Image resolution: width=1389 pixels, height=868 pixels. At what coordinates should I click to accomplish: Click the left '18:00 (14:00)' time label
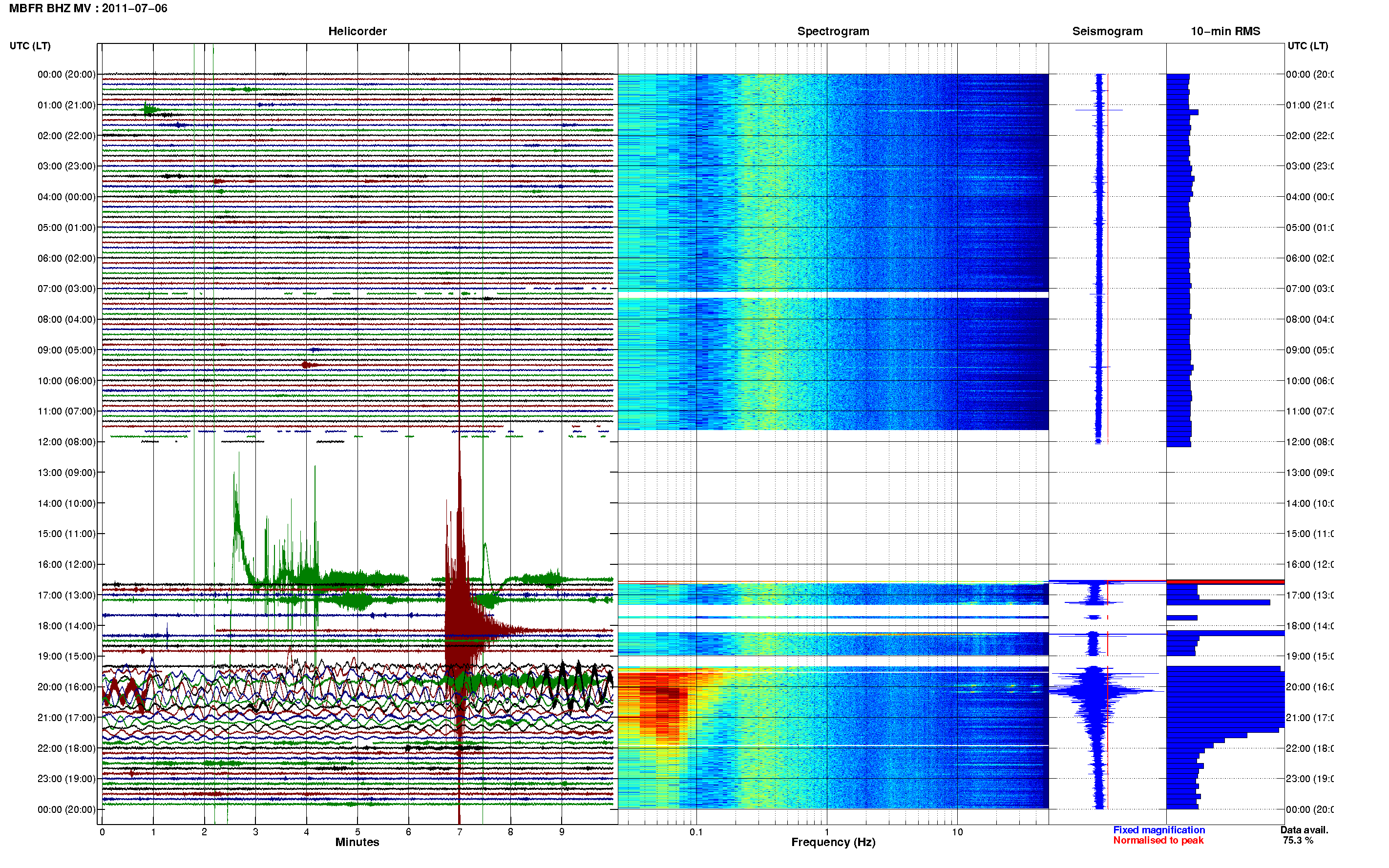click(x=66, y=626)
